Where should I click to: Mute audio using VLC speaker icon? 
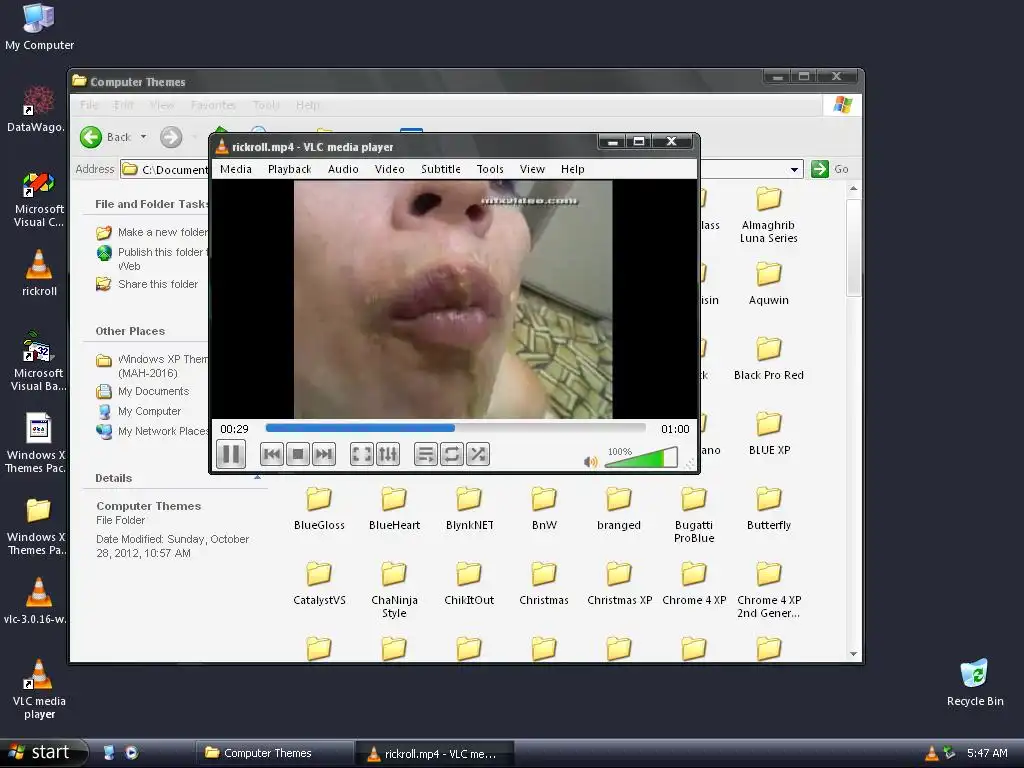point(590,462)
